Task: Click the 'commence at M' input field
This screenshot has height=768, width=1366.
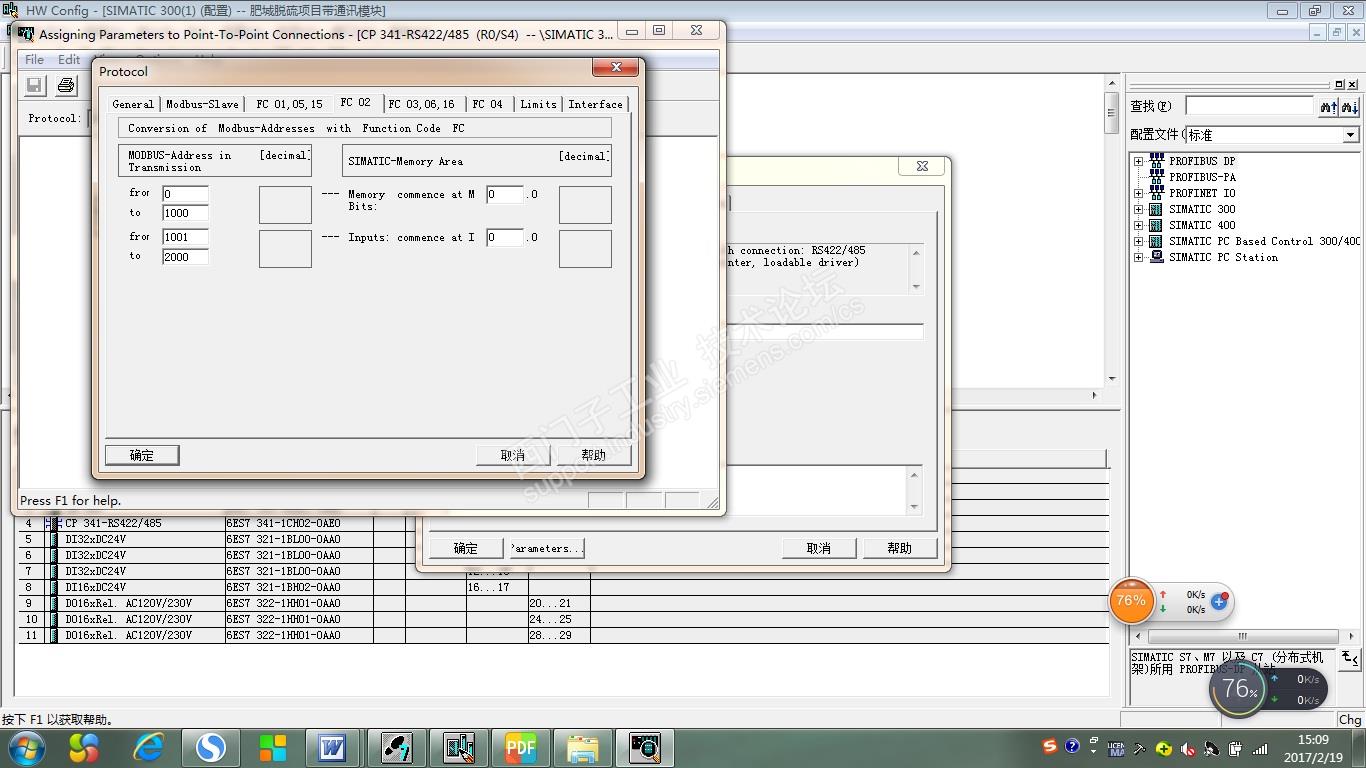Action: (505, 194)
